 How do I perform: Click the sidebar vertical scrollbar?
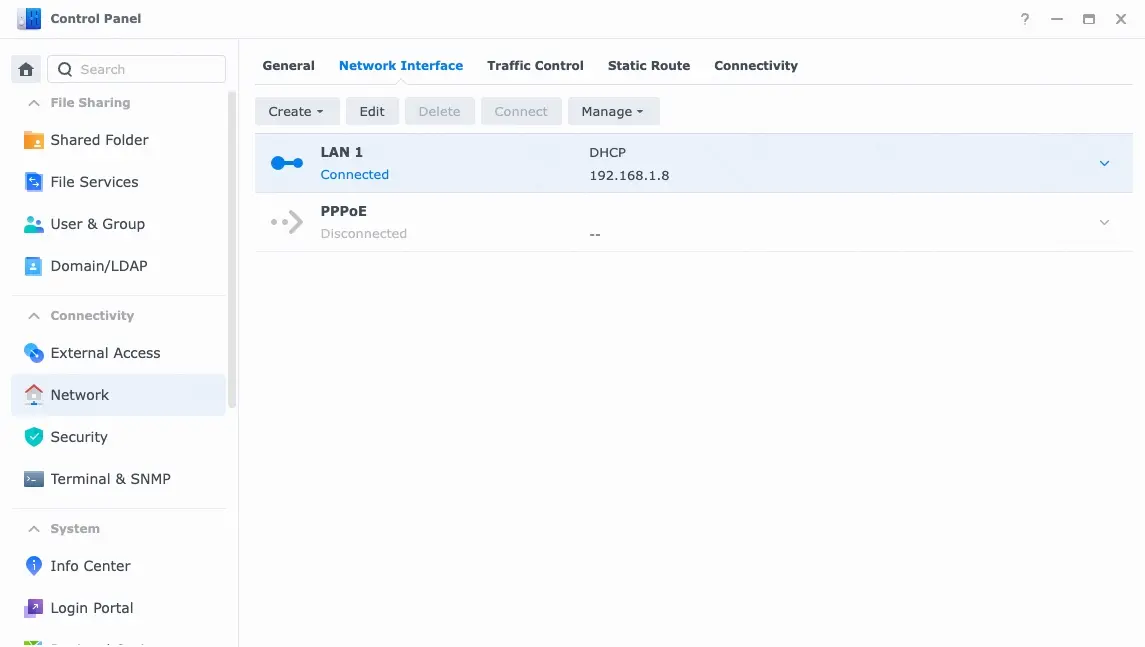point(232,250)
